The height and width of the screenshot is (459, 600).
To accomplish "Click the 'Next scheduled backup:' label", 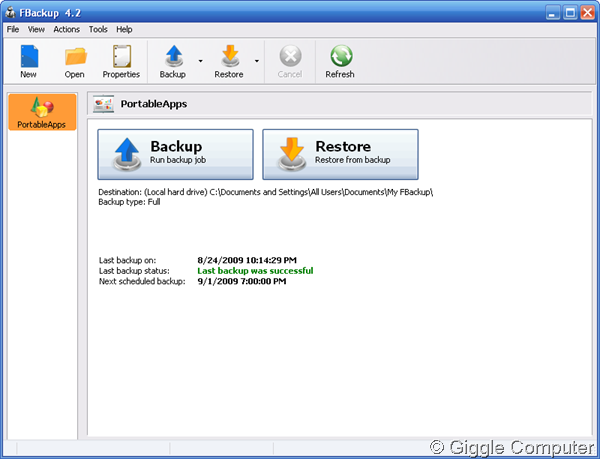I will (x=142, y=282).
